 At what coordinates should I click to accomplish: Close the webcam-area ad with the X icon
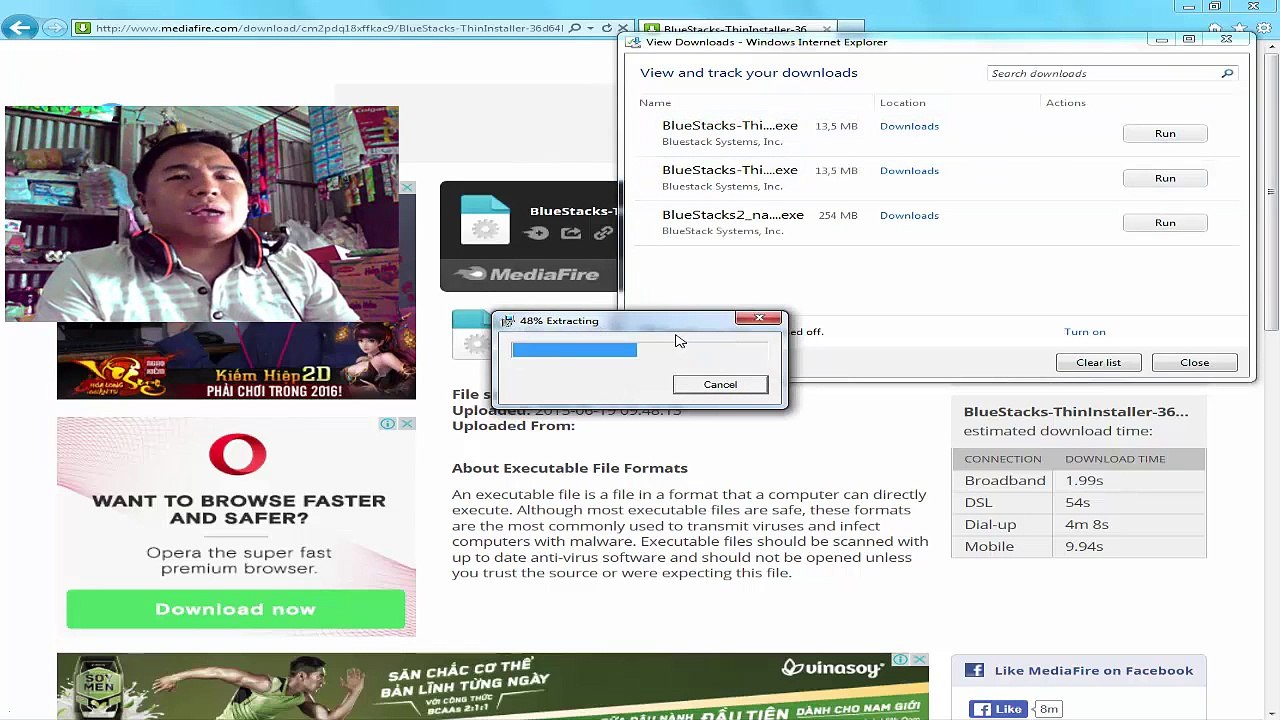click(x=408, y=188)
